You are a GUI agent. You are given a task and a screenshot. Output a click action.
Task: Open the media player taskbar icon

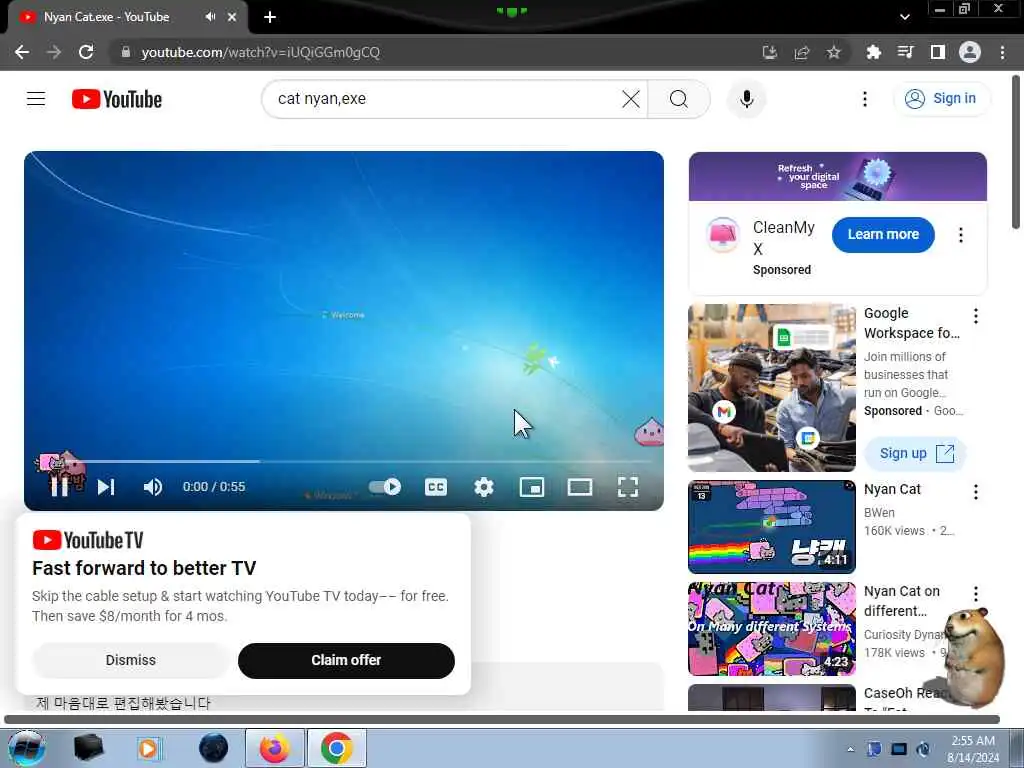(x=148, y=748)
